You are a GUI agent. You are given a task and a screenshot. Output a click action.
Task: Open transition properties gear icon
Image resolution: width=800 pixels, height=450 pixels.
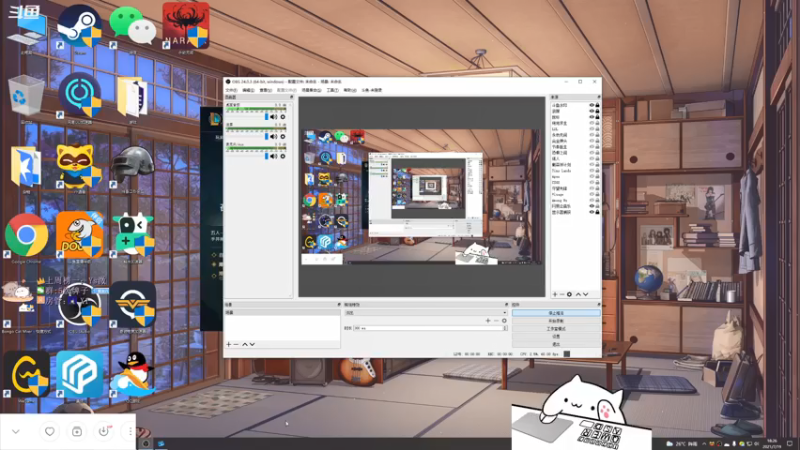coord(504,321)
